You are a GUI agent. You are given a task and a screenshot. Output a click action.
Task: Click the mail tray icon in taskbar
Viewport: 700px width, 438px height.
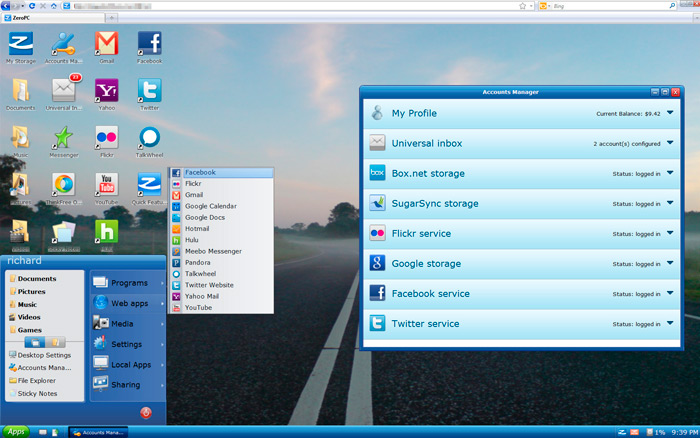pos(634,432)
